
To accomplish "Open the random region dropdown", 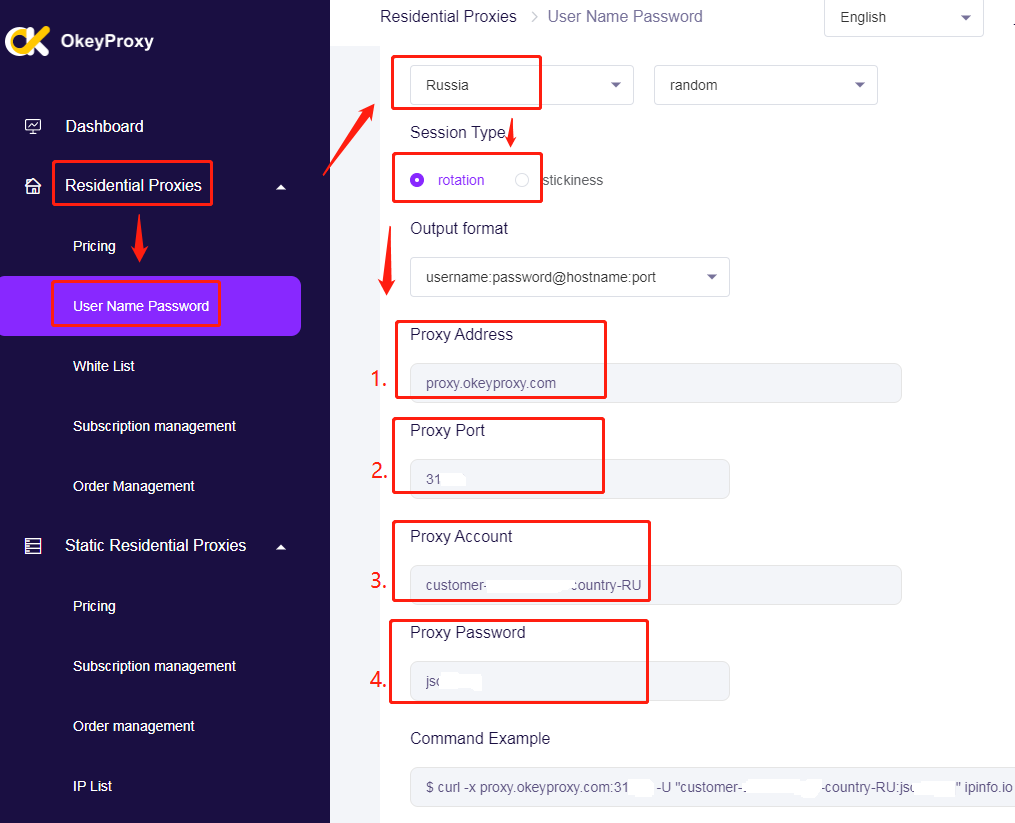I will point(765,85).
